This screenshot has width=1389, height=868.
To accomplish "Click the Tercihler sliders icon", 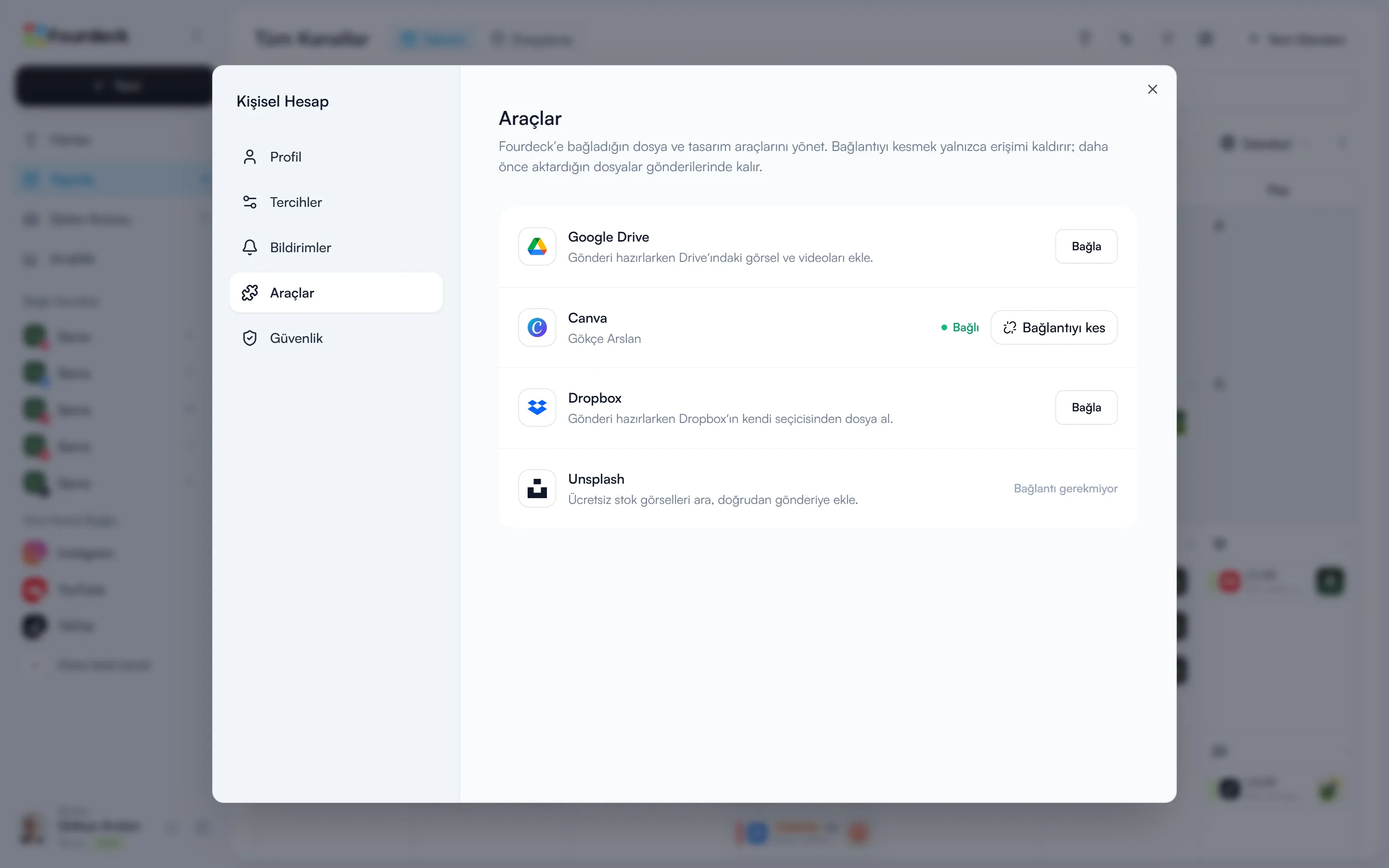I will pos(250,202).
